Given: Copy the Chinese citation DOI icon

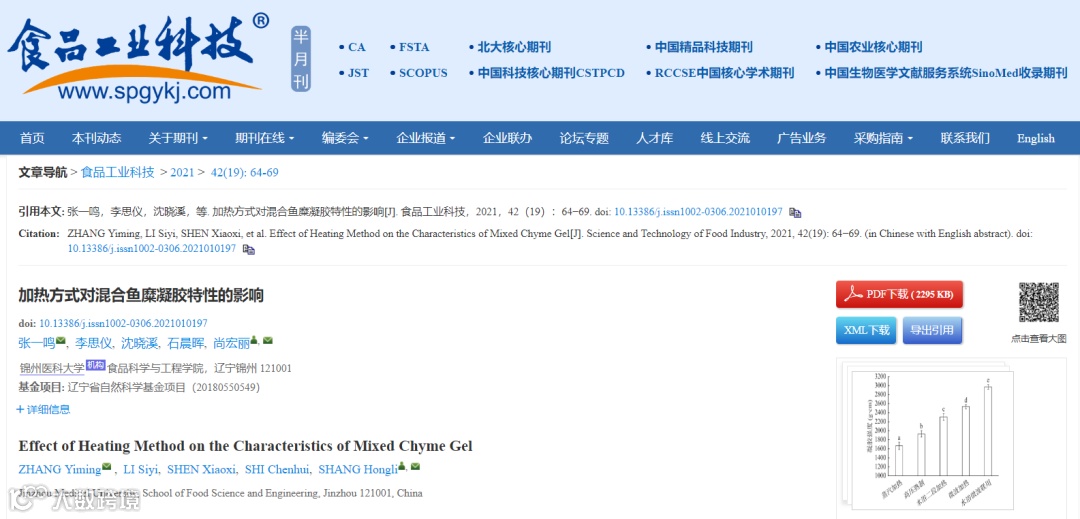Looking at the screenshot, I should [x=795, y=213].
